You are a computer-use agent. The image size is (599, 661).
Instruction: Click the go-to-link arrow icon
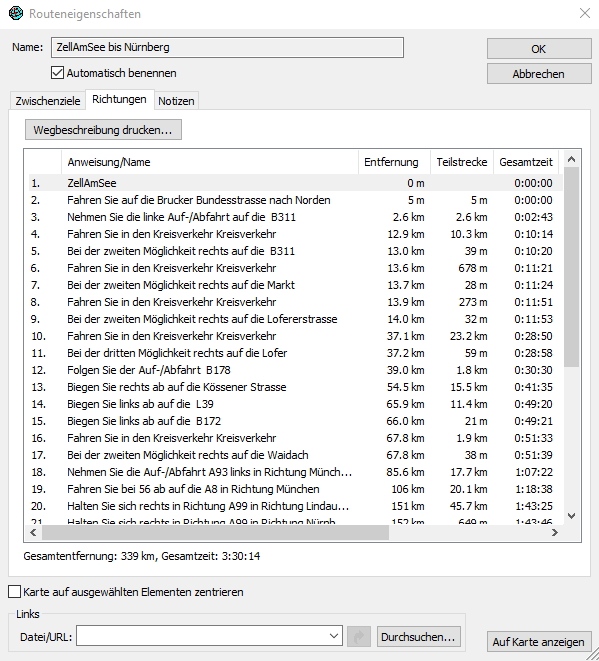[x=359, y=637]
